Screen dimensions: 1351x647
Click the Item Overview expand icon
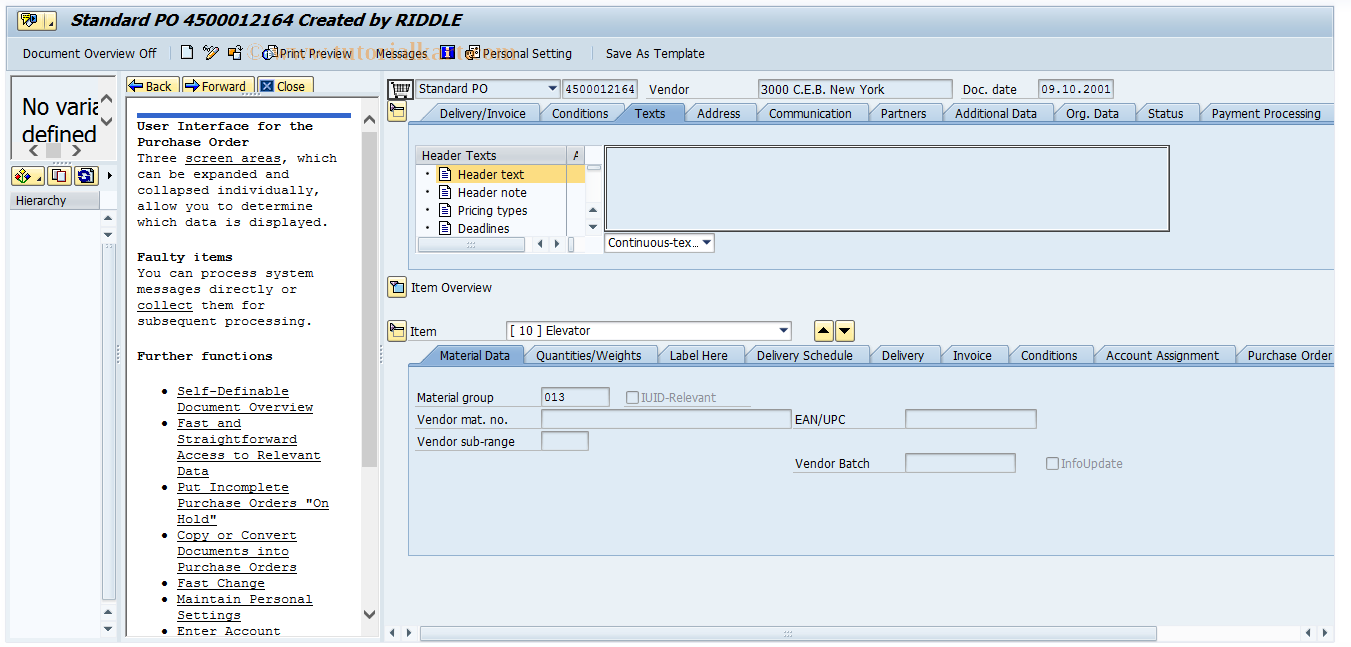pyautogui.click(x=397, y=287)
